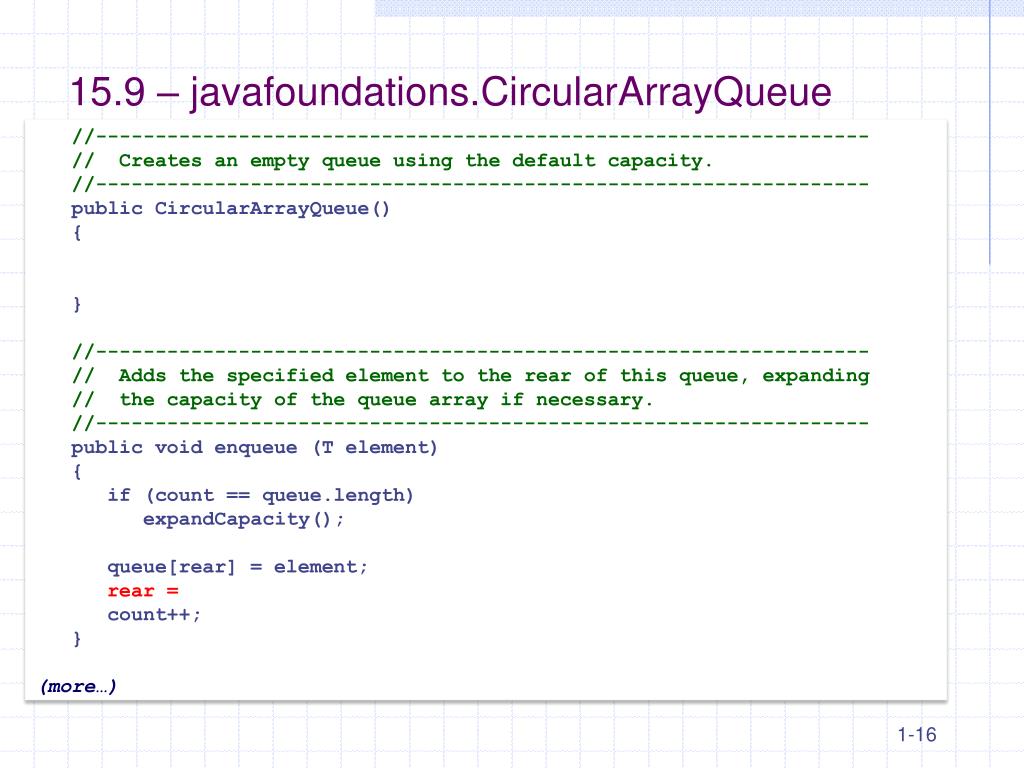Click 'public CircularArrayQueue()' constructor line
This screenshot has height=768, width=1024.
(231, 209)
